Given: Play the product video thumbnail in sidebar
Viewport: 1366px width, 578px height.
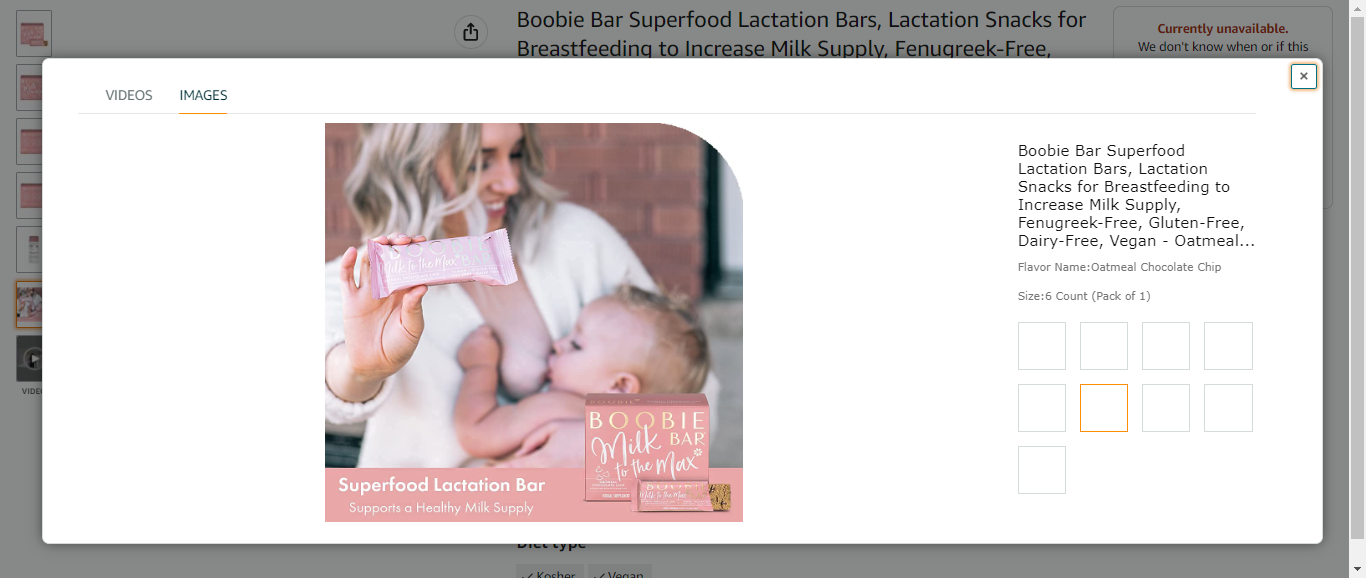Looking at the screenshot, I should coord(33,359).
